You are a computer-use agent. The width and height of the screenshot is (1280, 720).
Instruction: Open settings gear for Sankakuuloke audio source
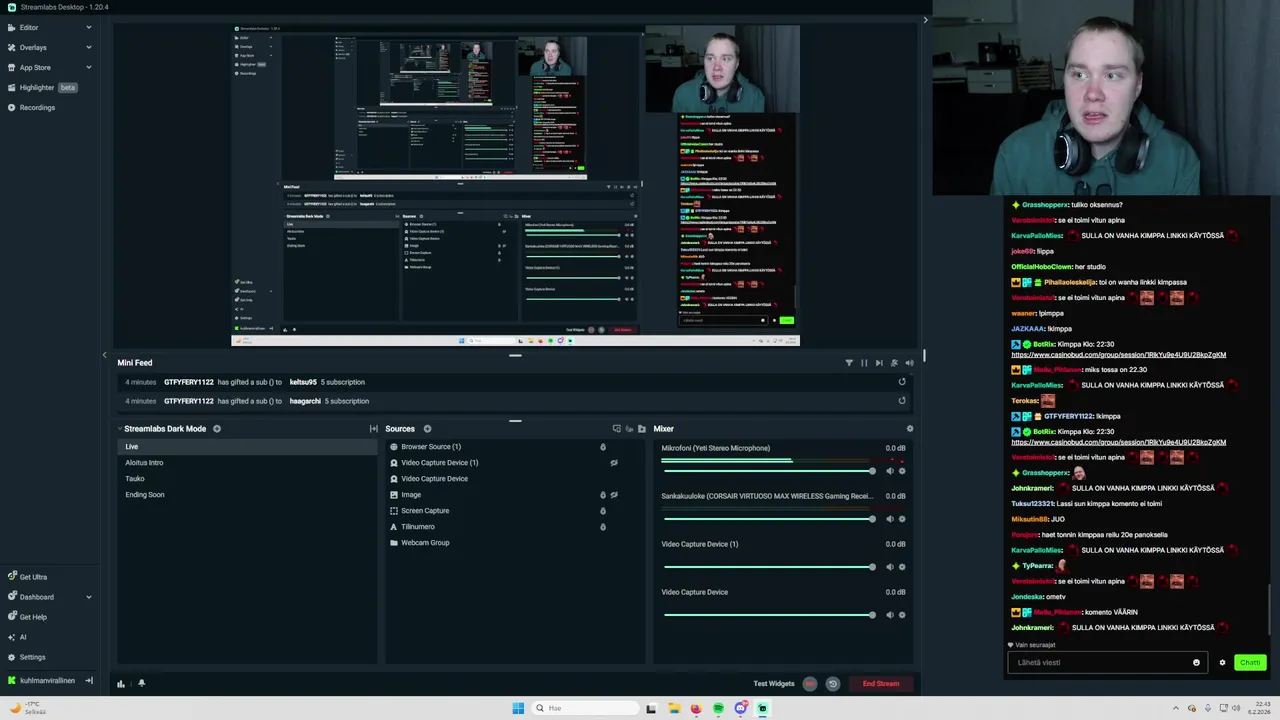tap(902, 519)
